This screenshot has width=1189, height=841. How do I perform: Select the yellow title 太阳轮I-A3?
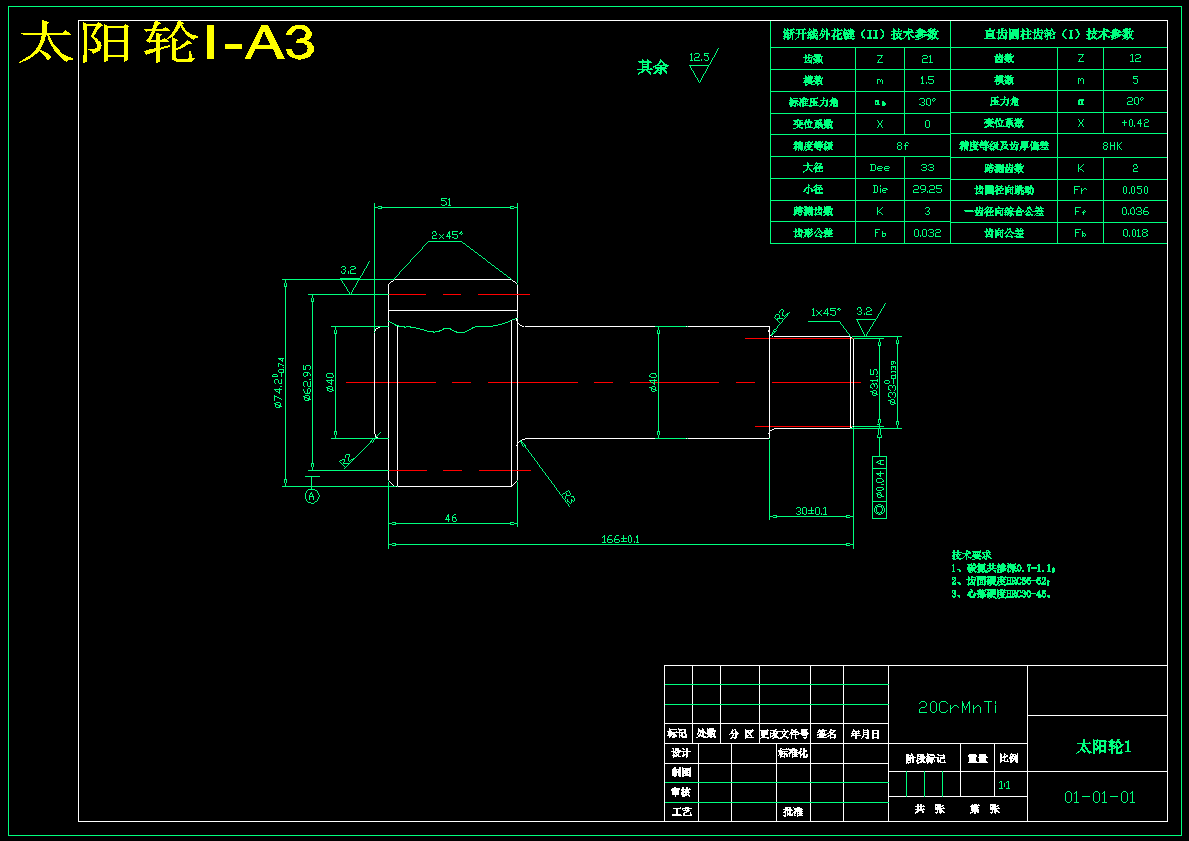[x=166, y=42]
